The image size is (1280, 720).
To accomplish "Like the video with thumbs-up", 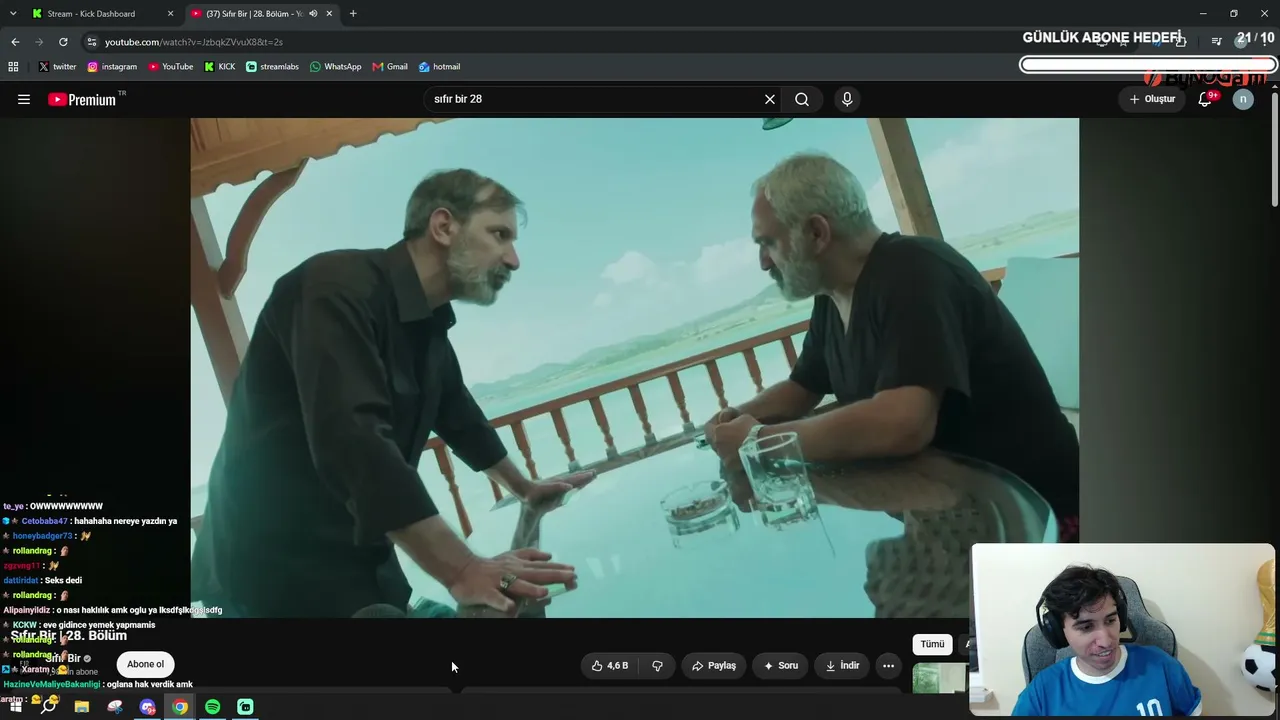I will point(610,665).
